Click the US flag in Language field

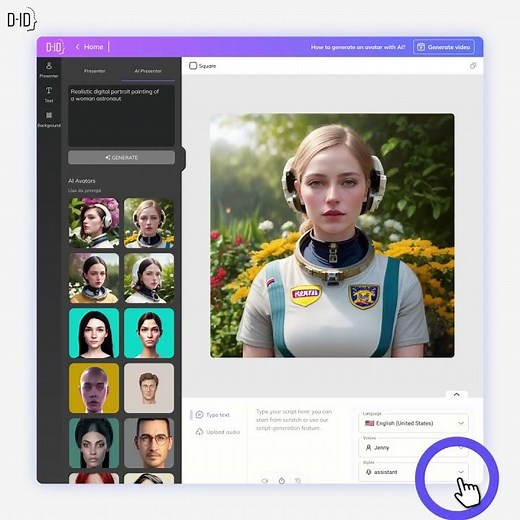369,423
